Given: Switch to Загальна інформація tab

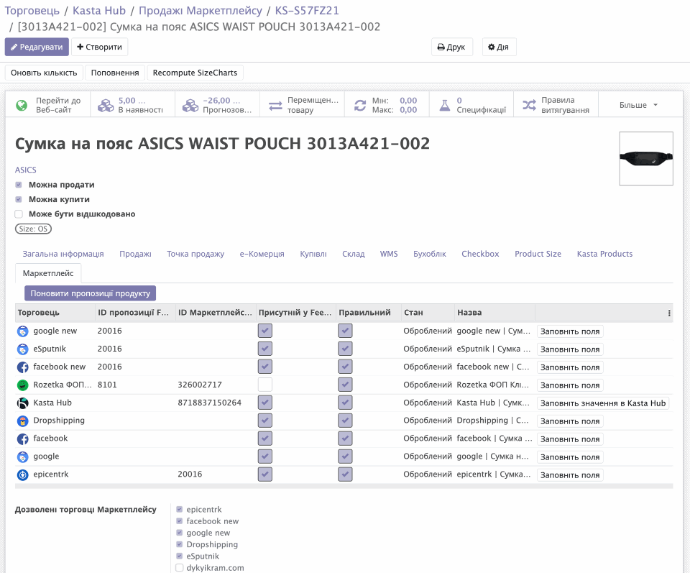Looking at the screenshot, I should click(x=63, y=254).
